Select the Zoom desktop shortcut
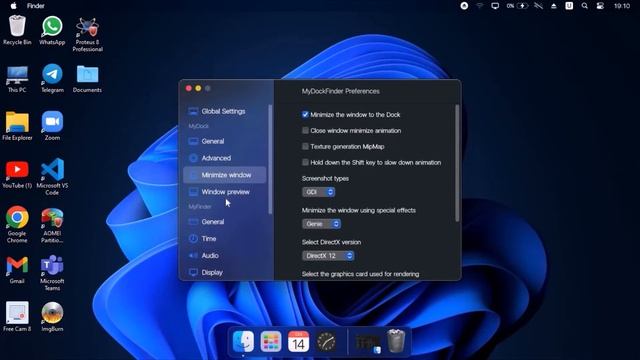 tap(52, 126)
